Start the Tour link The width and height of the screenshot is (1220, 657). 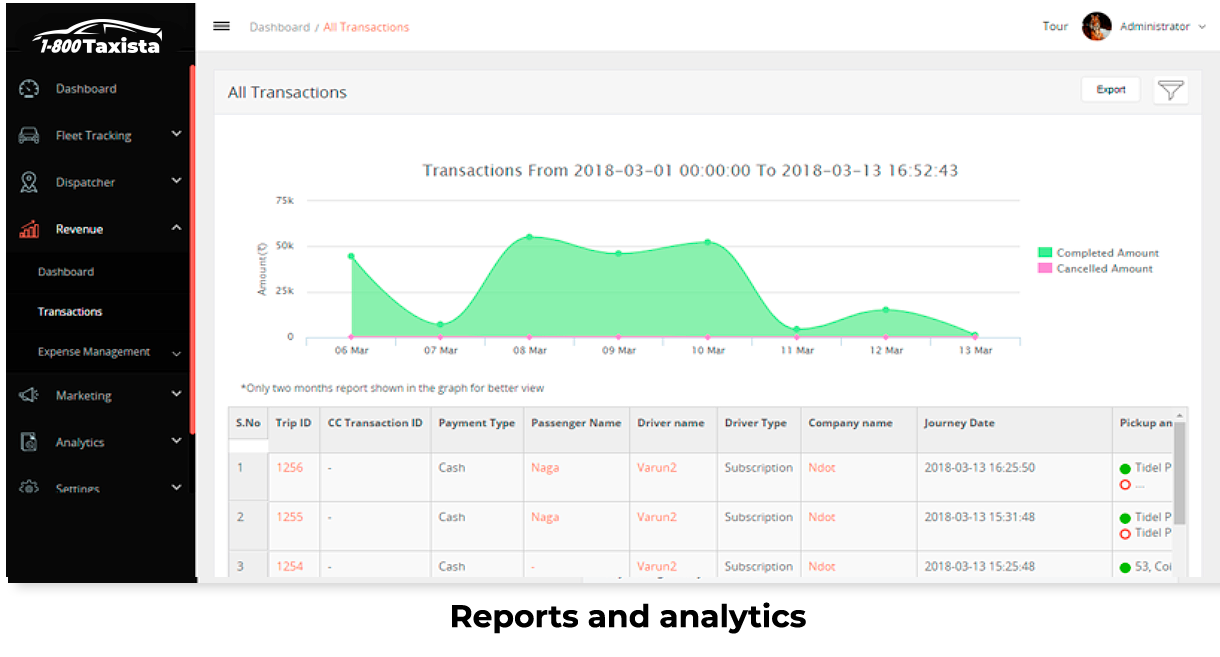point(1055,27)
